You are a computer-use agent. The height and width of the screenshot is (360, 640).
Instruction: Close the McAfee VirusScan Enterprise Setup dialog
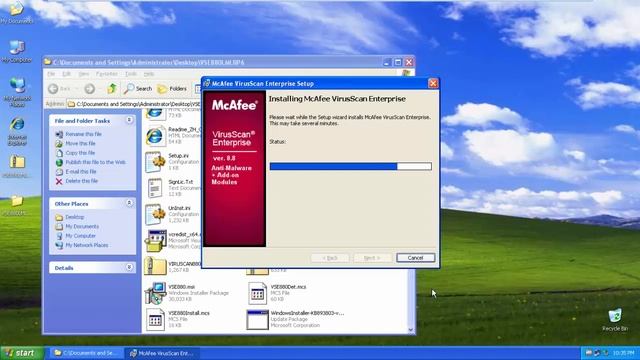tap(433, 83)
